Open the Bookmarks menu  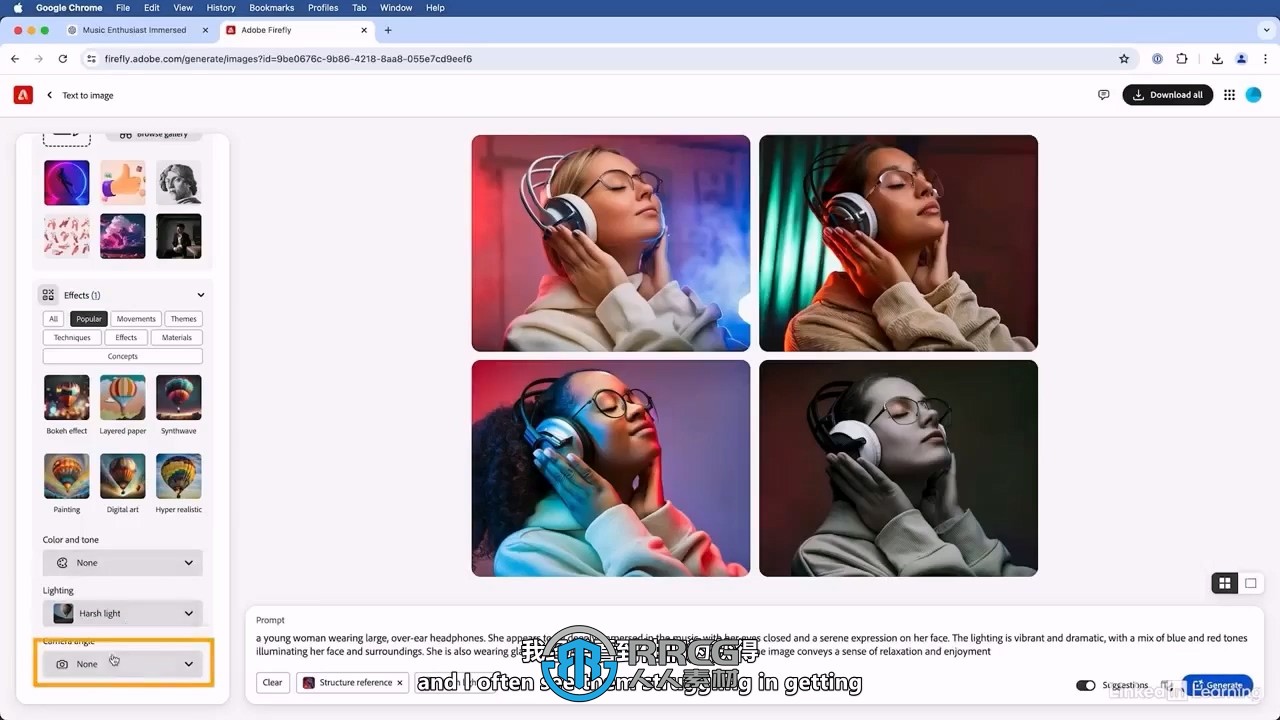(x=272, y=7)
